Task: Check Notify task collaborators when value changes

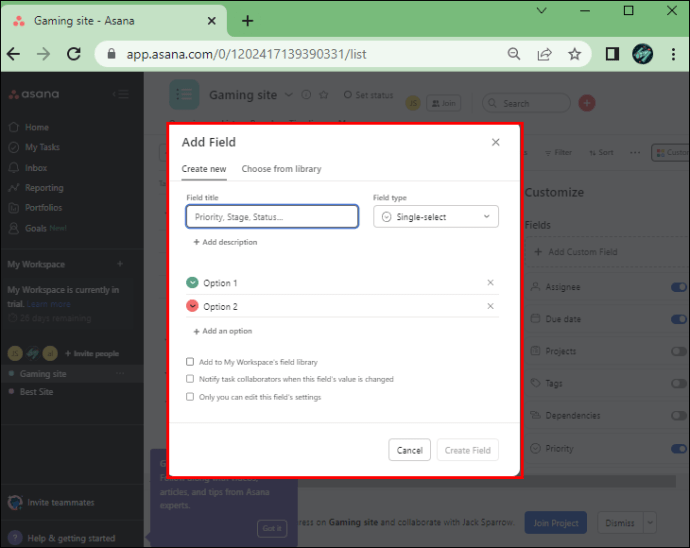Action: coord(190,379)
